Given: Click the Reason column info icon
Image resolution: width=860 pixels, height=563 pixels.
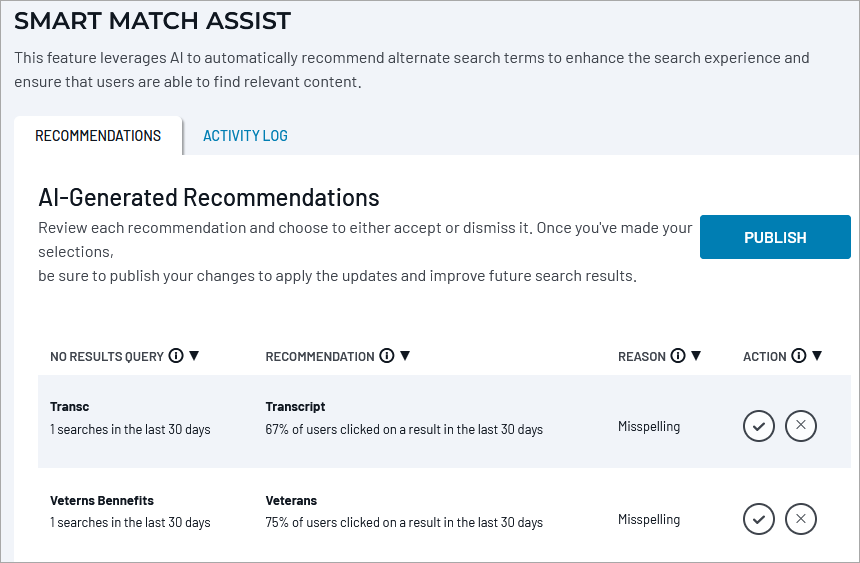Looking at the screenshot, I should [678, 356].
